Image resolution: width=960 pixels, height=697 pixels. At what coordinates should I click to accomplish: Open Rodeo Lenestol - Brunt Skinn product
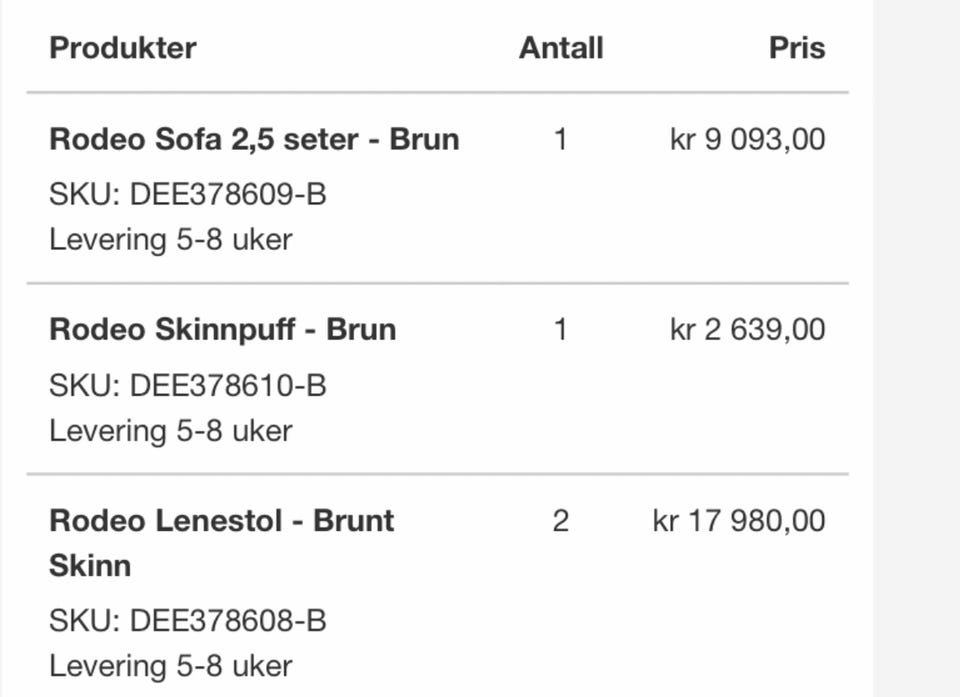[x=222, y=543]
